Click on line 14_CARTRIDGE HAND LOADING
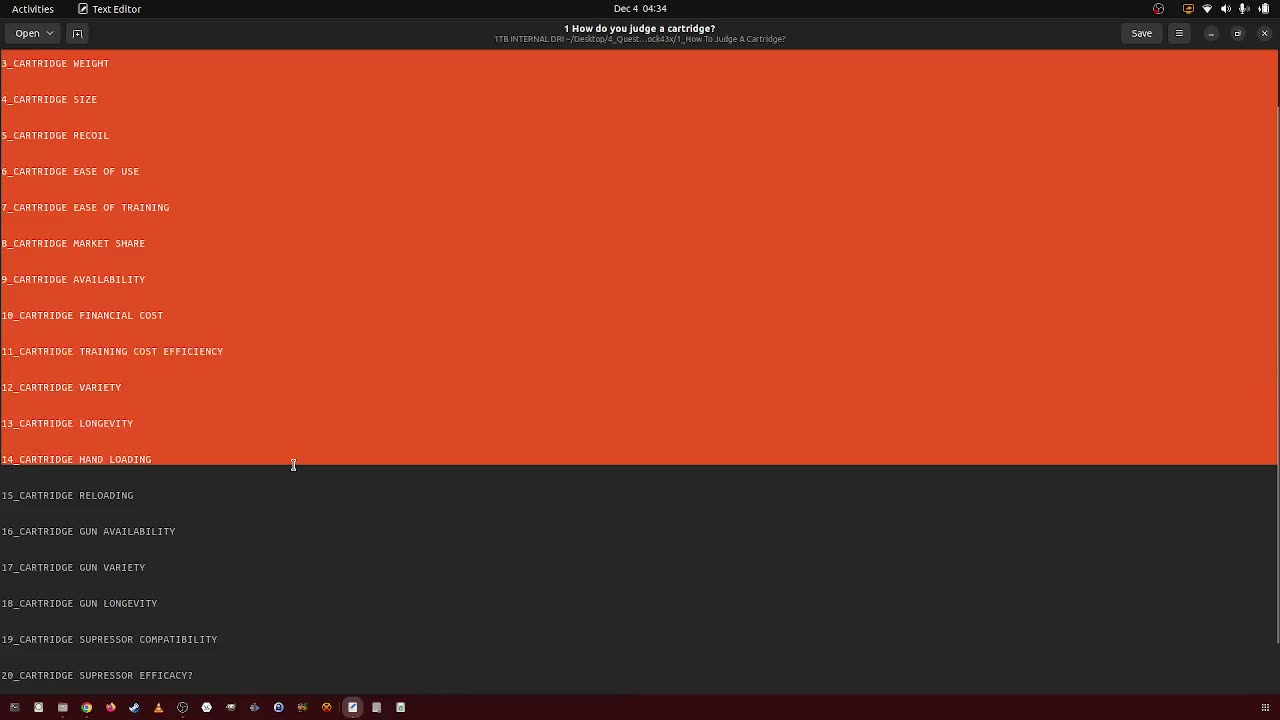This screenshot has width=1280, height=720. [x=76, y=459]
